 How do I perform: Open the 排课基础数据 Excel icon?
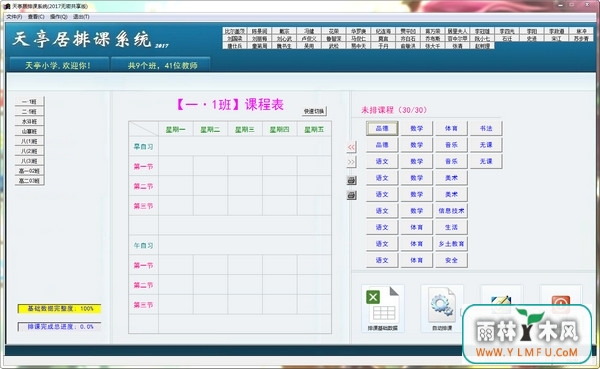tap(382, 309)
